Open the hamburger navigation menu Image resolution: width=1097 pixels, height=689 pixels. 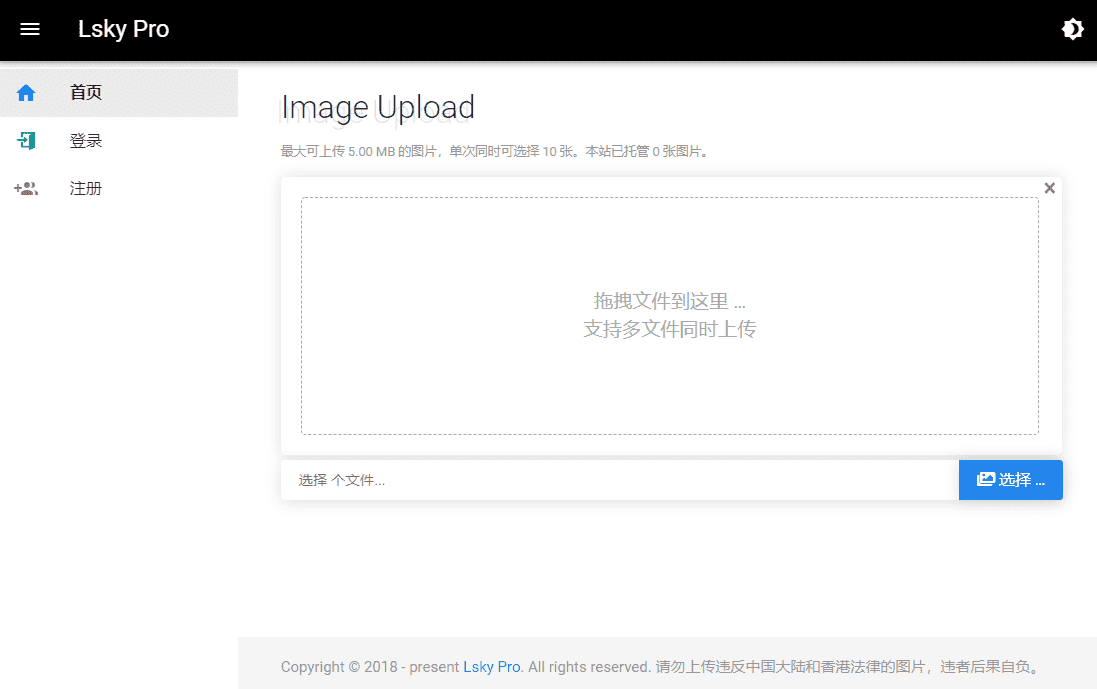click(x=30, y=30)
